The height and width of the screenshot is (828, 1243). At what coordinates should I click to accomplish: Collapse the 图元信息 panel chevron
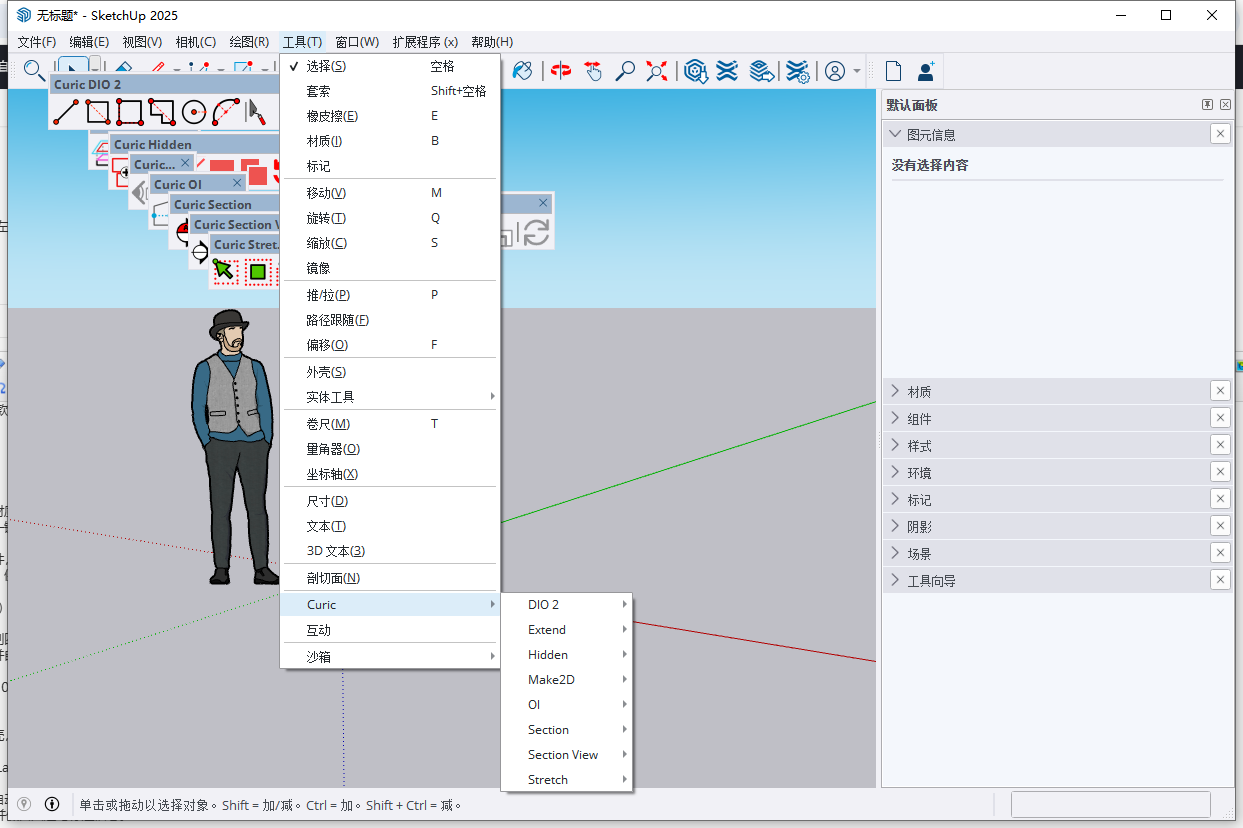coord(895,134)
